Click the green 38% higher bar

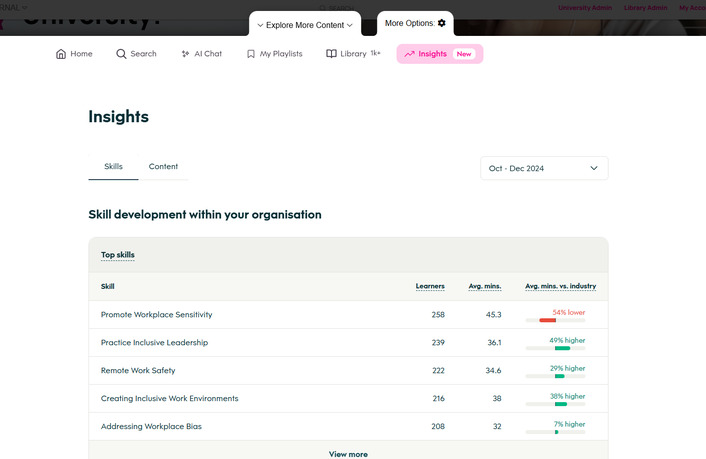561,404
